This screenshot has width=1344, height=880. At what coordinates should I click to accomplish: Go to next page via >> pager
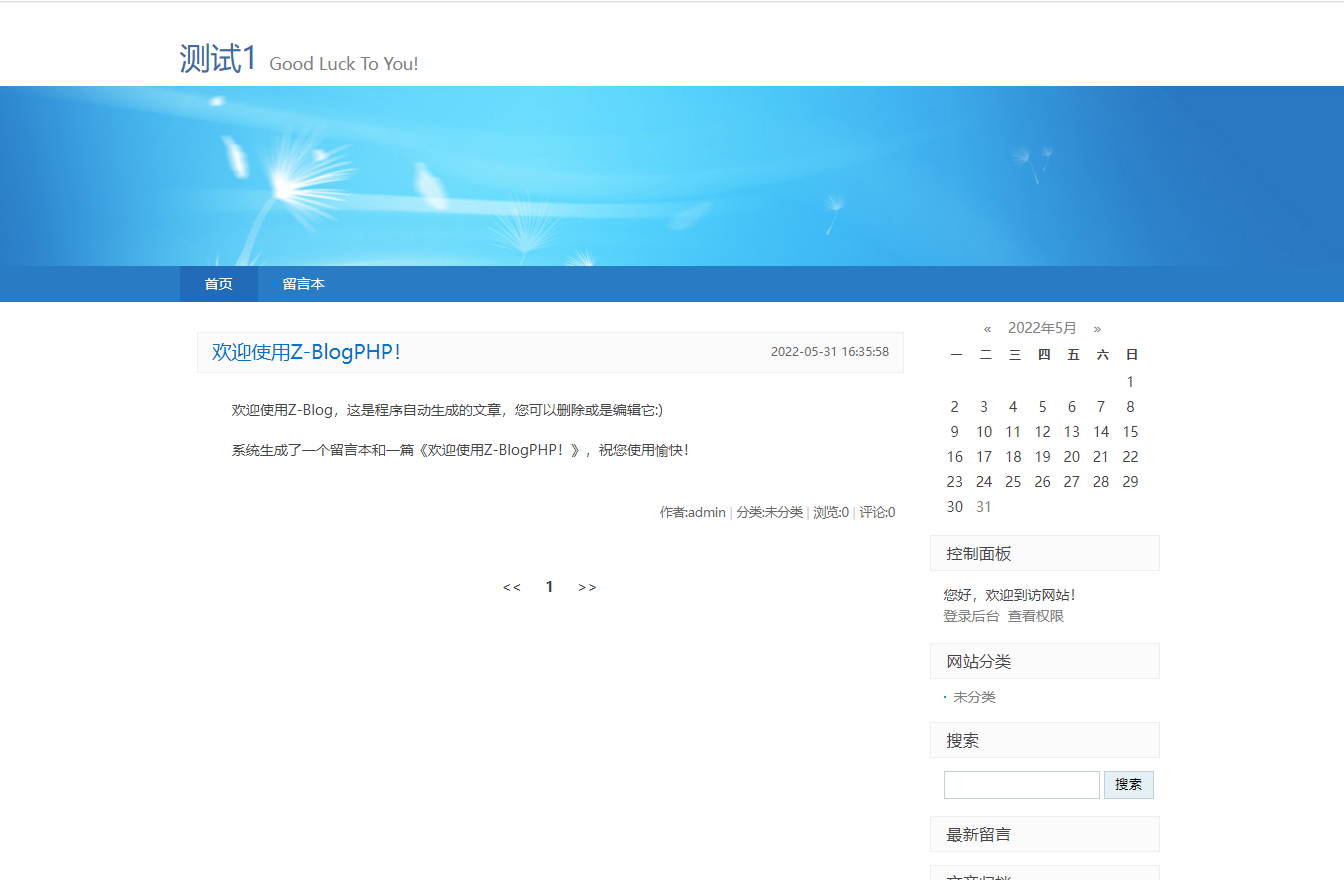[x=587, y=587]
